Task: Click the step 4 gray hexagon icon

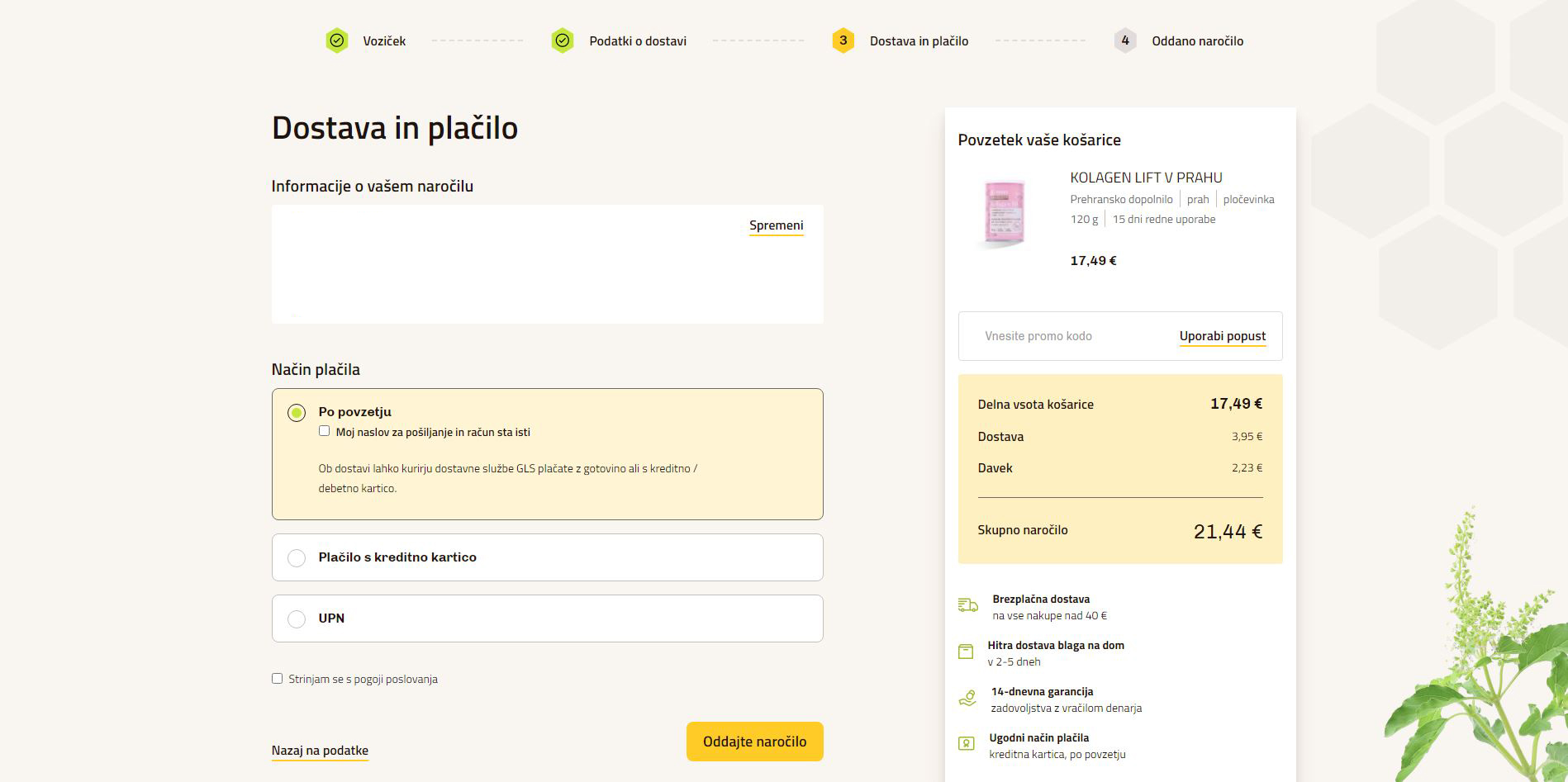Action: 1124,40
